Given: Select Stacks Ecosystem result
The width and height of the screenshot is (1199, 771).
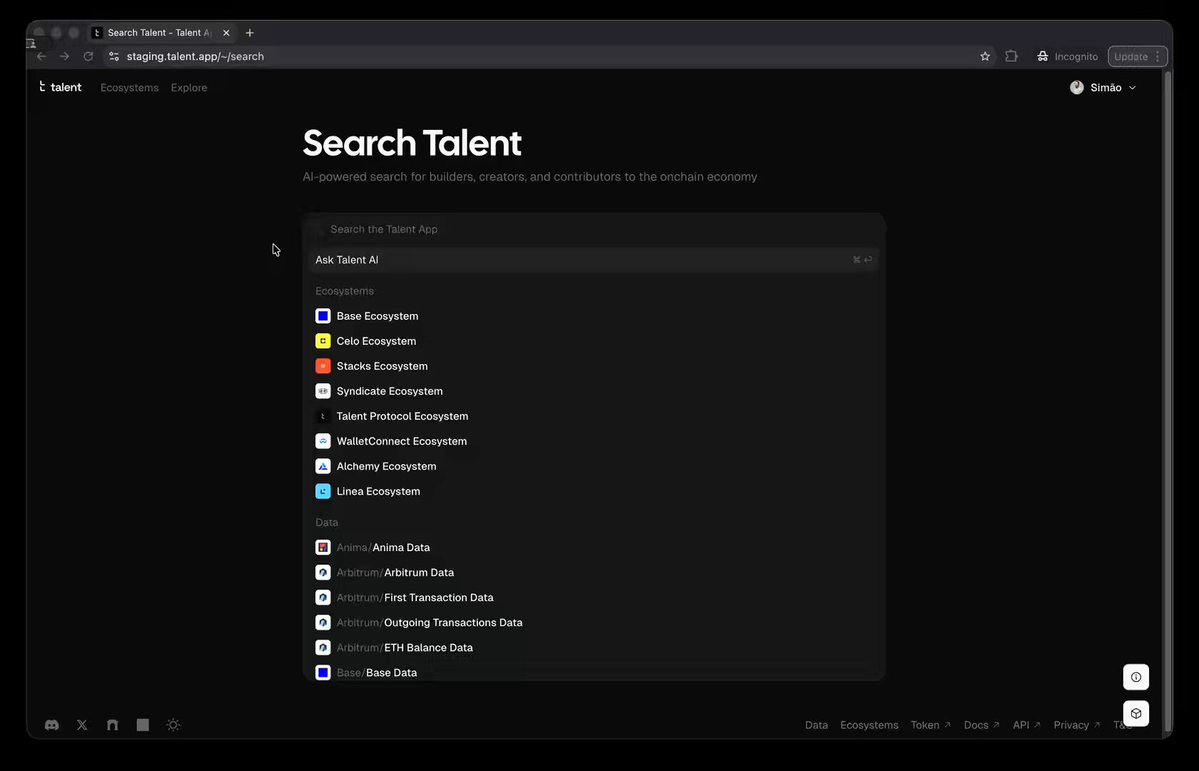Looking at the screenshot, I should click(594, 366).
